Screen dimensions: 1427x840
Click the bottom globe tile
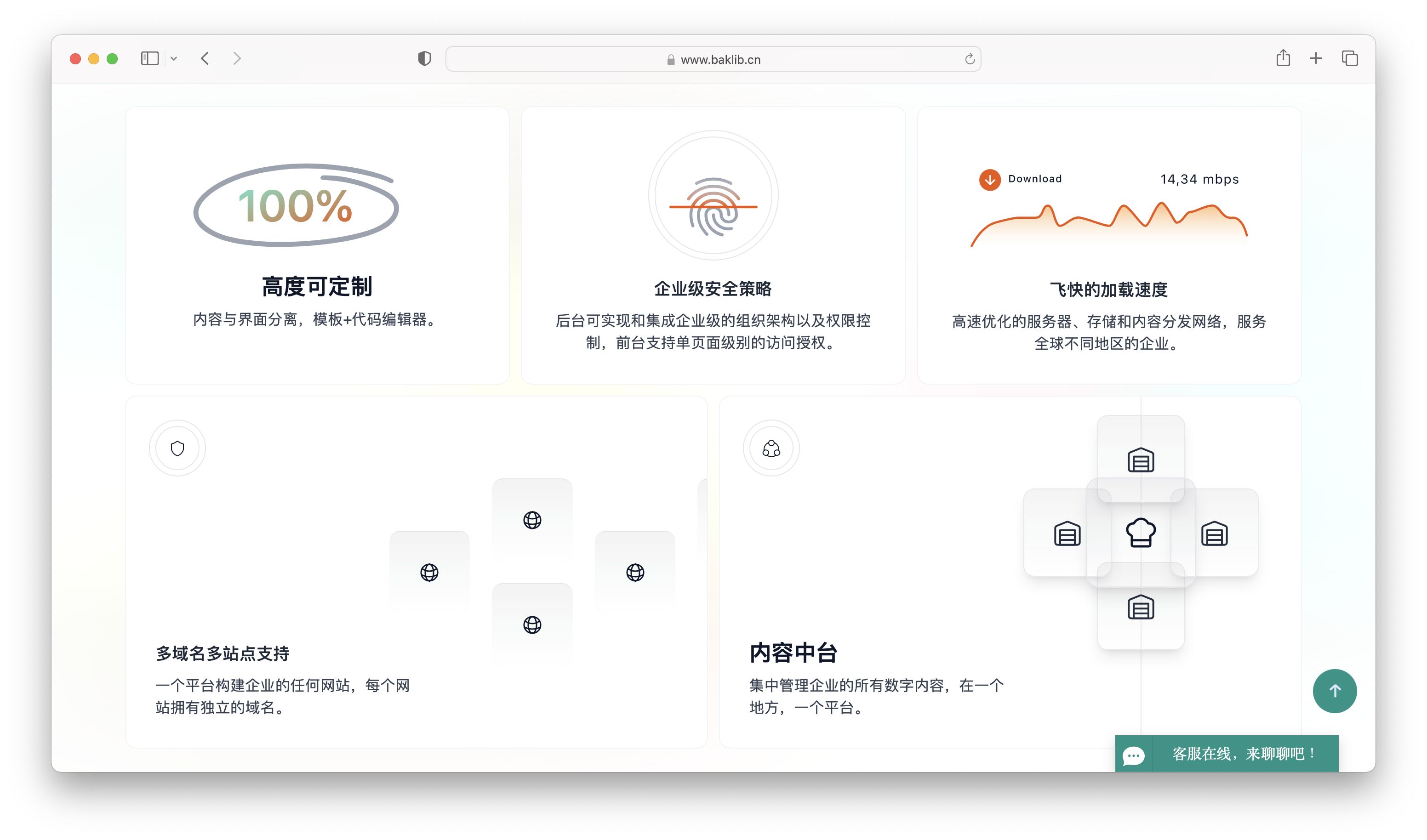[532, 624]
